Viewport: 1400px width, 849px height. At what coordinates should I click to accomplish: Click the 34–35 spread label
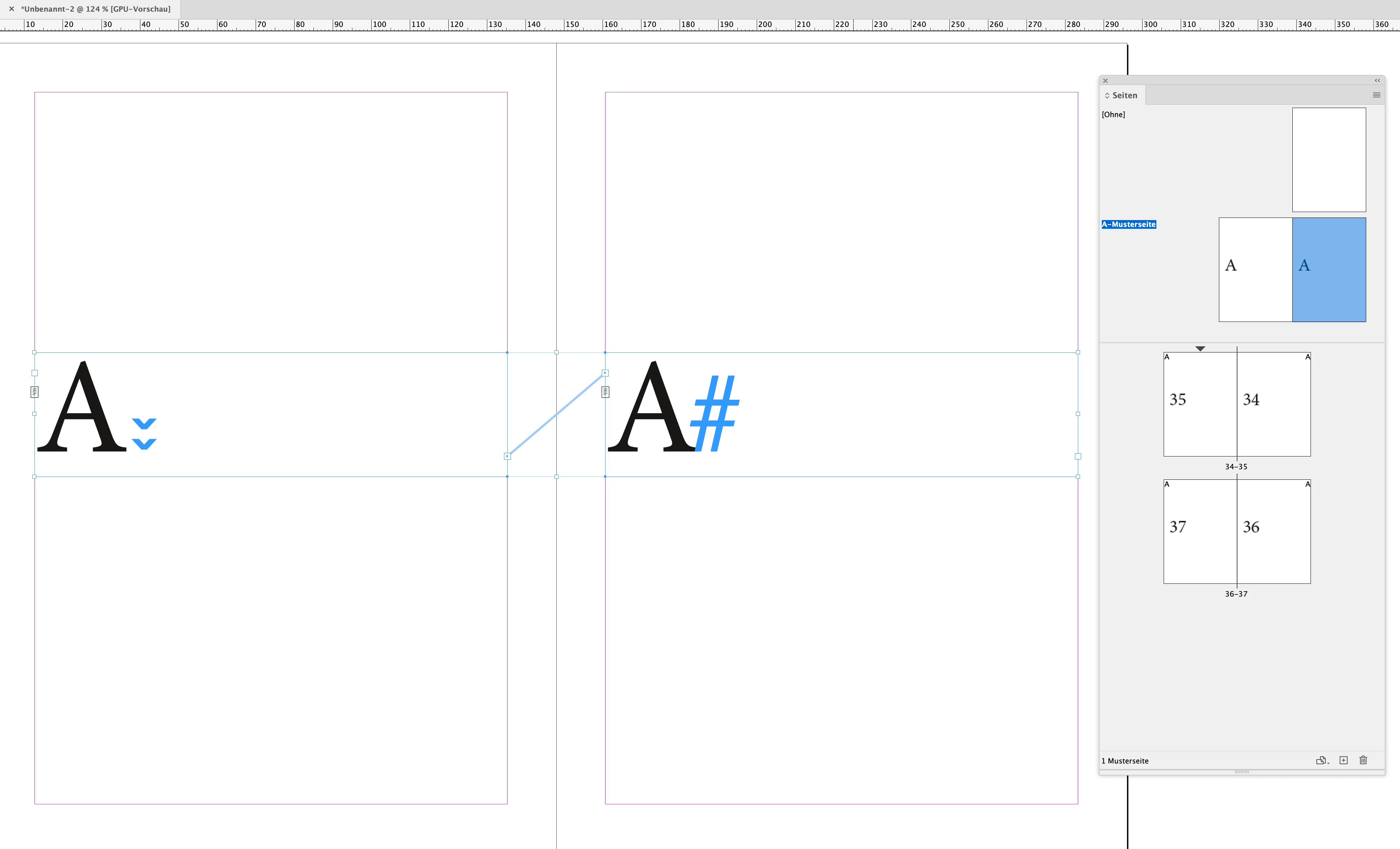click(x=1236, y=467)
